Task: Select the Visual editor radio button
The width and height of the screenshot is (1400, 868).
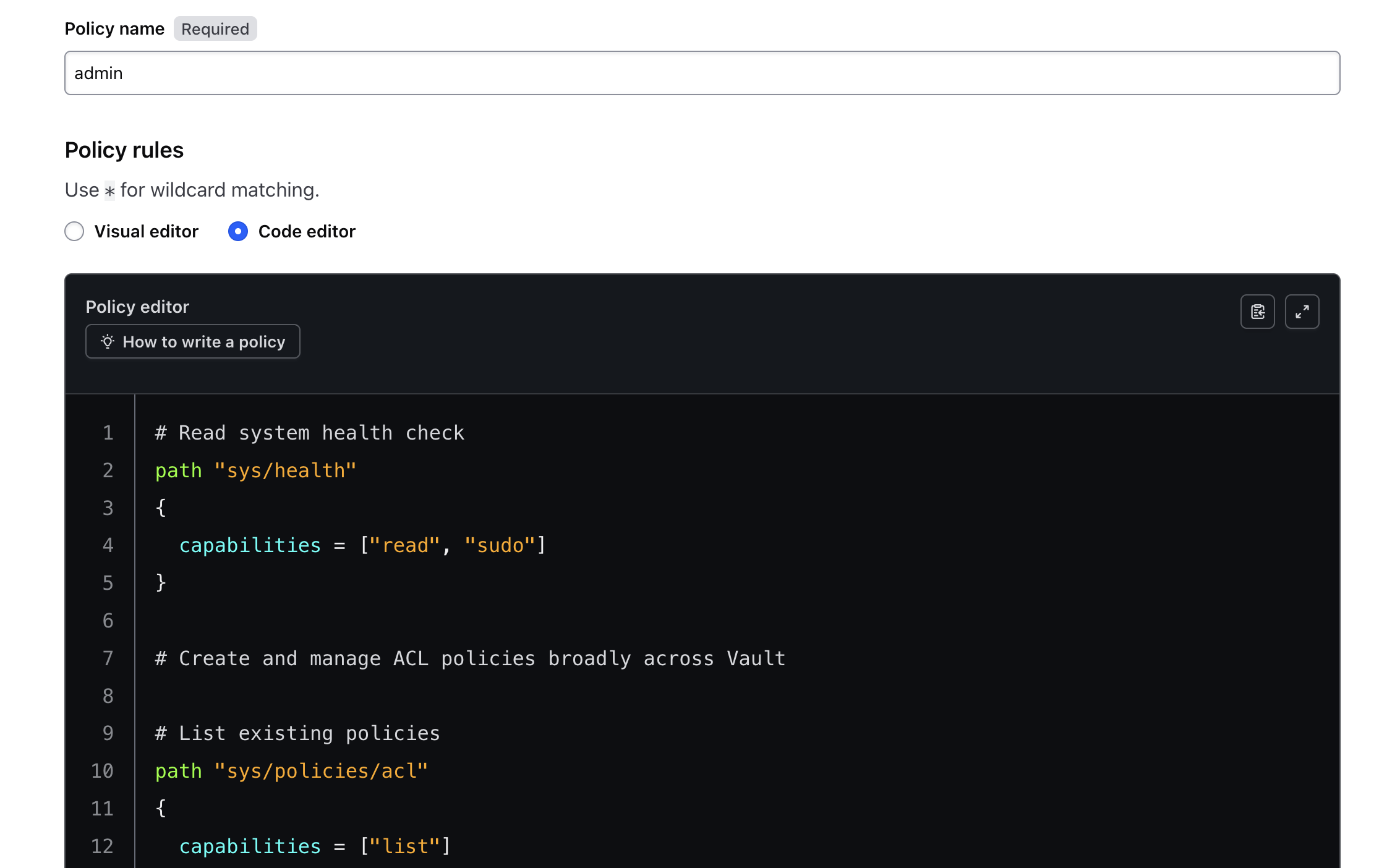Action: pos(74,231)
